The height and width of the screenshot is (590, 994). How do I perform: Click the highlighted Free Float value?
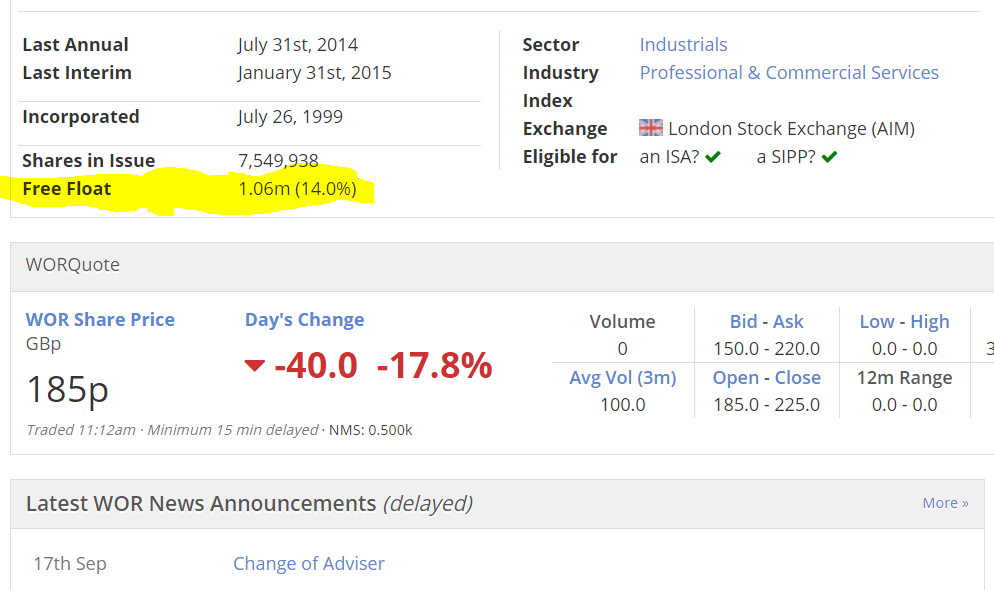tap(297, 189)
